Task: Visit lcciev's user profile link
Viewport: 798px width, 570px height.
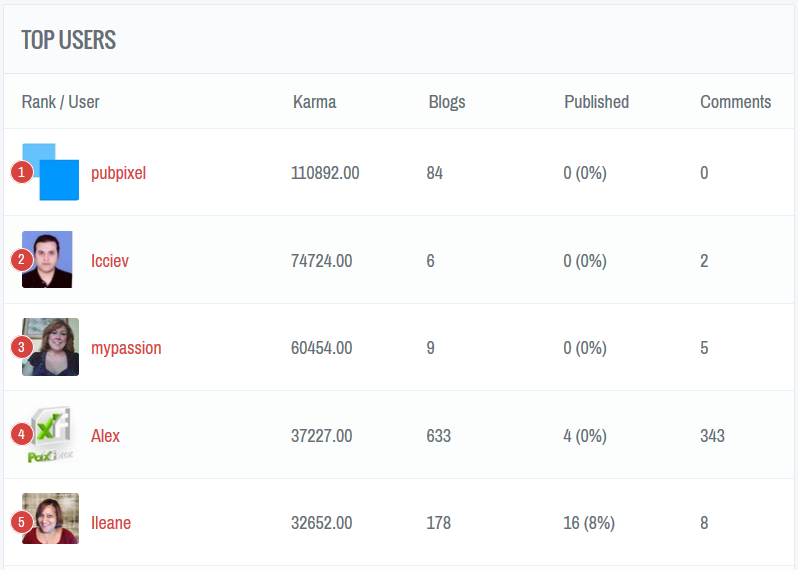Action: (x=109, y=261)
